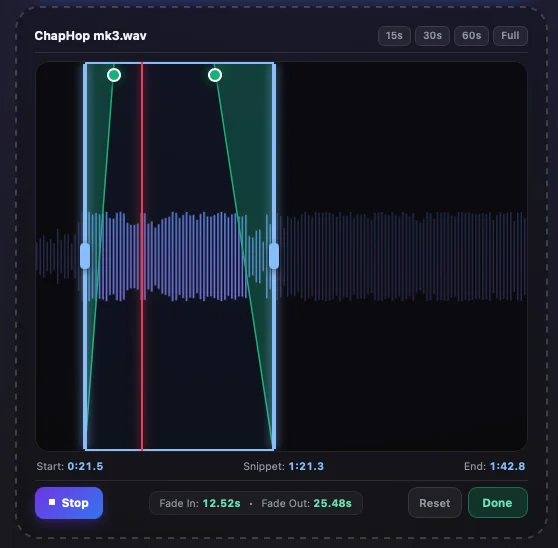
Task: Click the End time value 1:42.8
Action: click(507, 466)
